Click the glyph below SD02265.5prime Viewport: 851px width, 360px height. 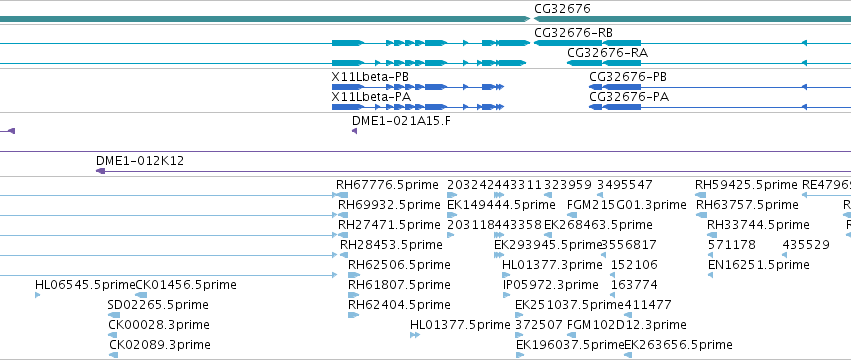point(113,315)
